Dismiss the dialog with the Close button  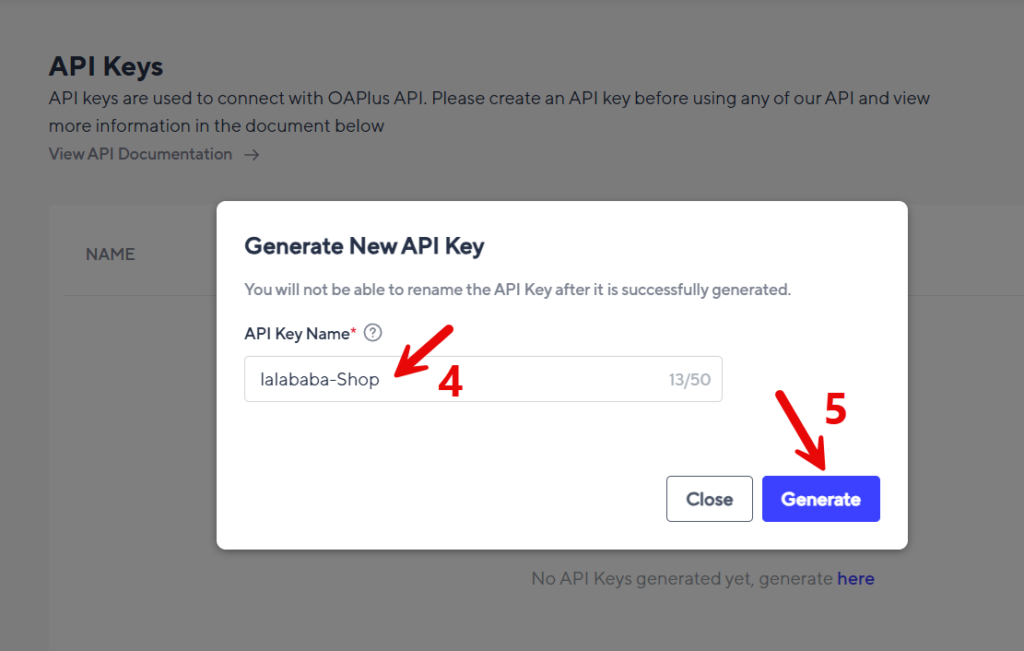(x=709, y=499)
